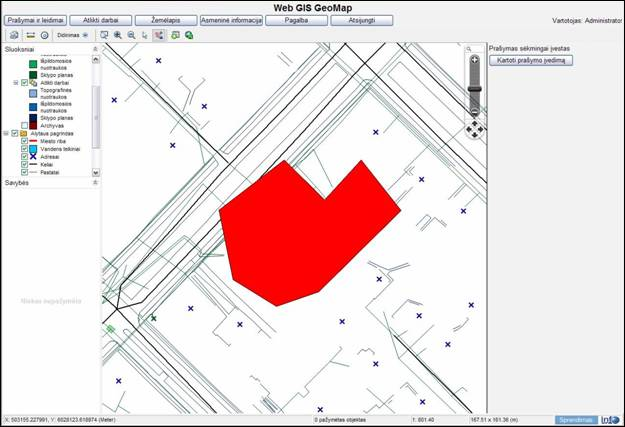Screen dimensions: 625x427
Task: Click the layers list scrollbar thumb
Action: pyautogui.click(x=96, y=117)
